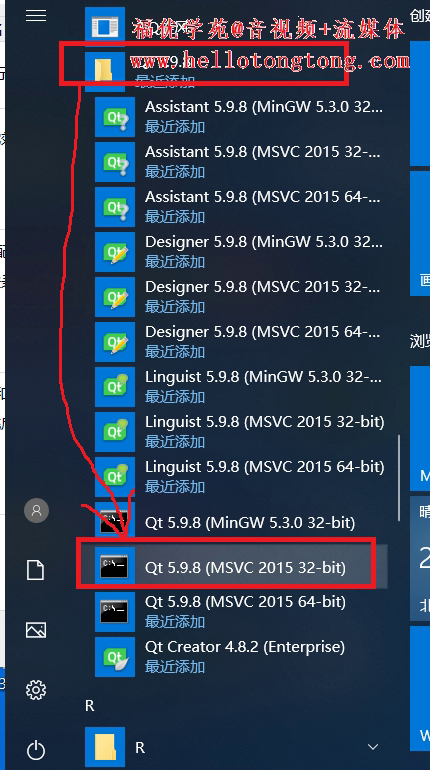Click the Start menu app list scrollbar
Screen dimensions: 430x770
pos(399,478)
